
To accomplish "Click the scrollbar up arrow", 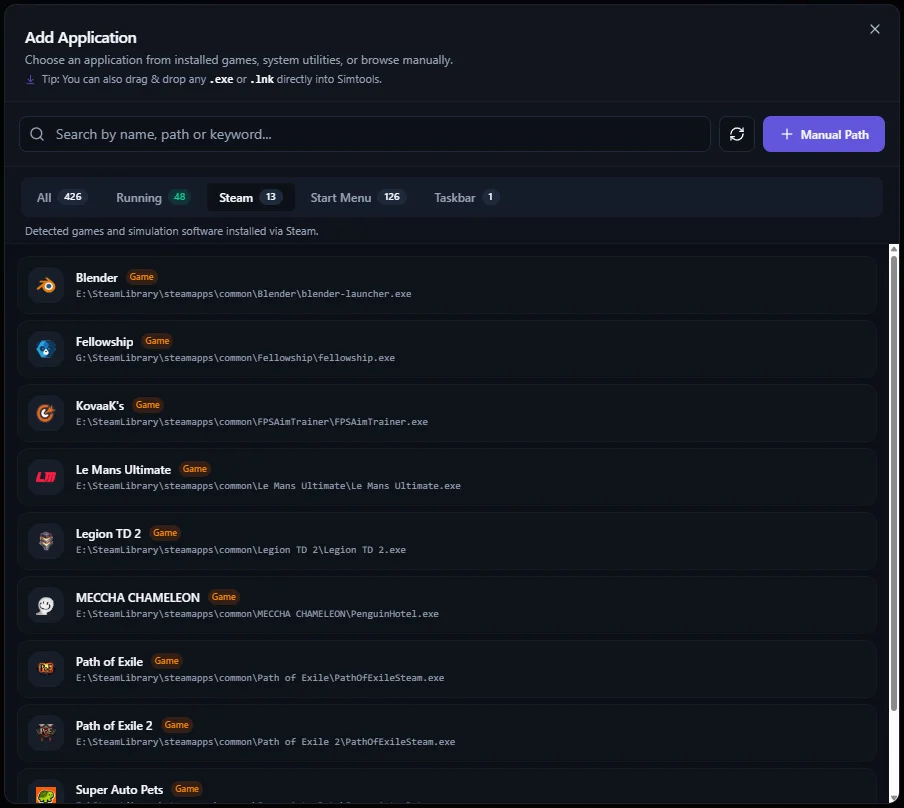I will coord(894,249).
